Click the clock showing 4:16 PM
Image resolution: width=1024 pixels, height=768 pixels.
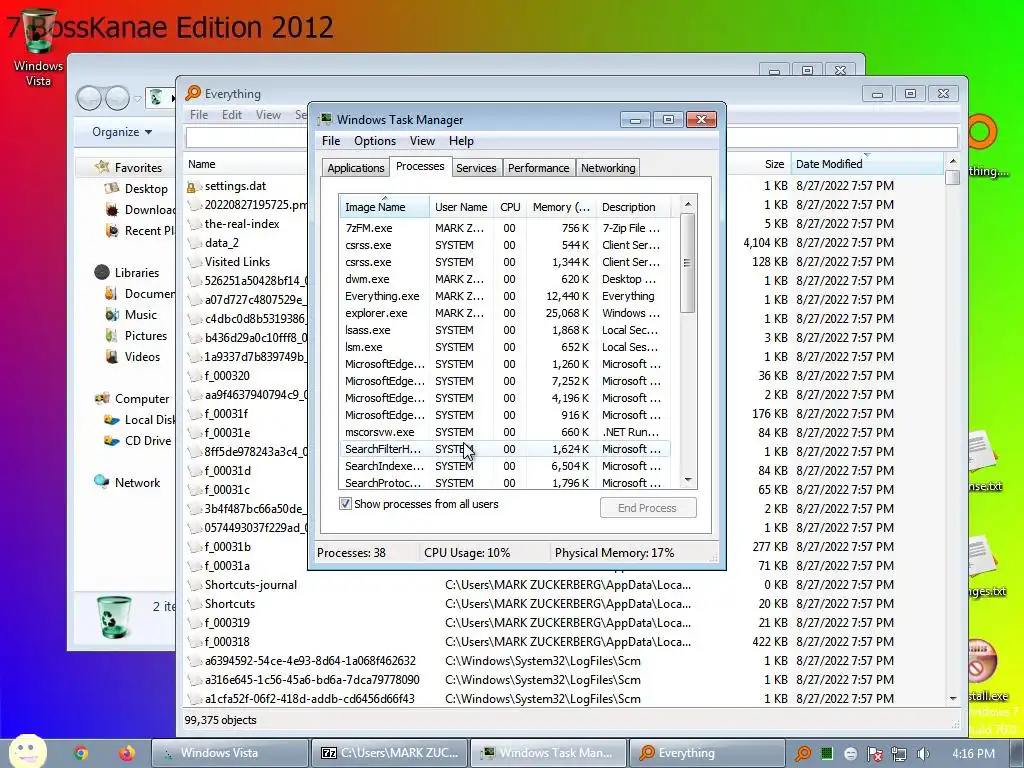[x=973, y=754]
